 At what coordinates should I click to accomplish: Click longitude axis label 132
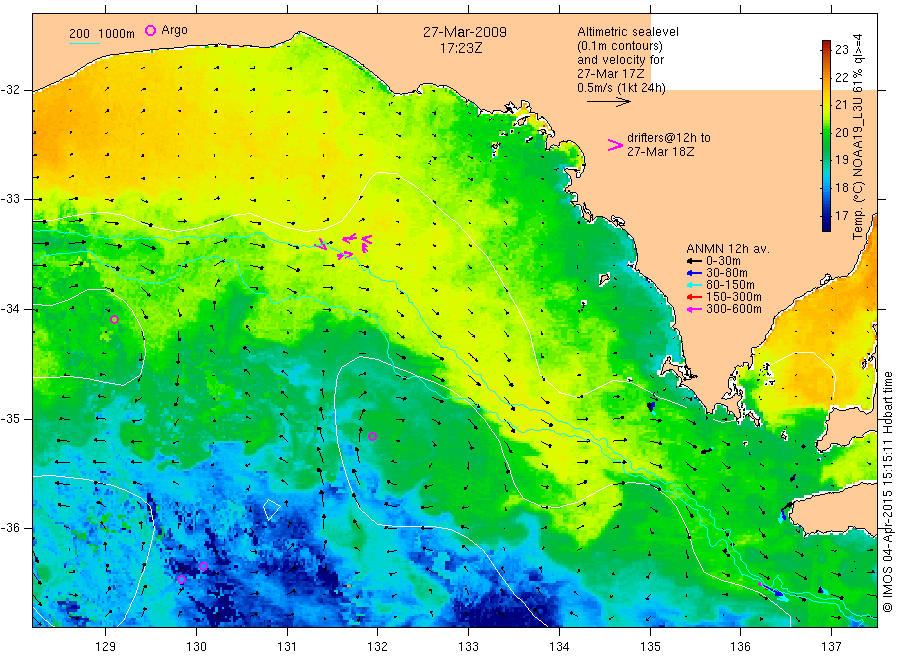click(378, 647)
